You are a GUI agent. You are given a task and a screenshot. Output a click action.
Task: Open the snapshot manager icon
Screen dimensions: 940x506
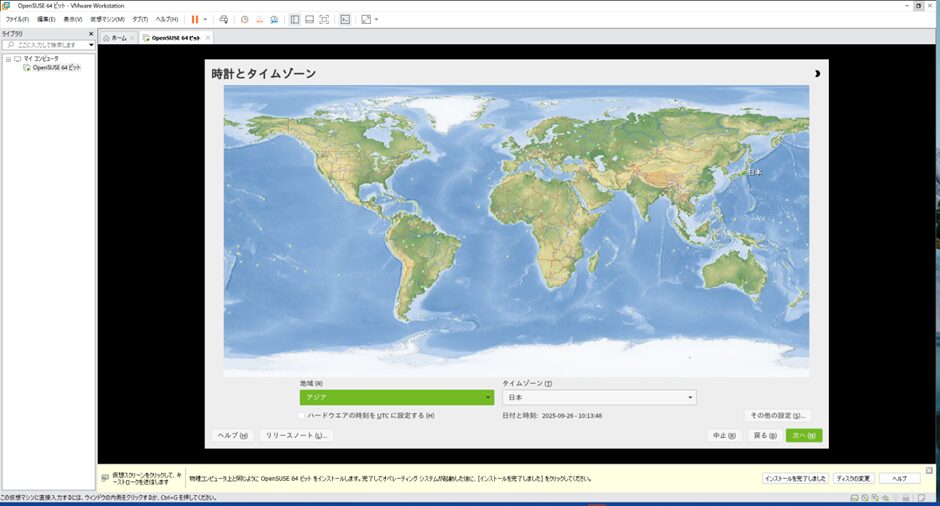tap(274, 19)
